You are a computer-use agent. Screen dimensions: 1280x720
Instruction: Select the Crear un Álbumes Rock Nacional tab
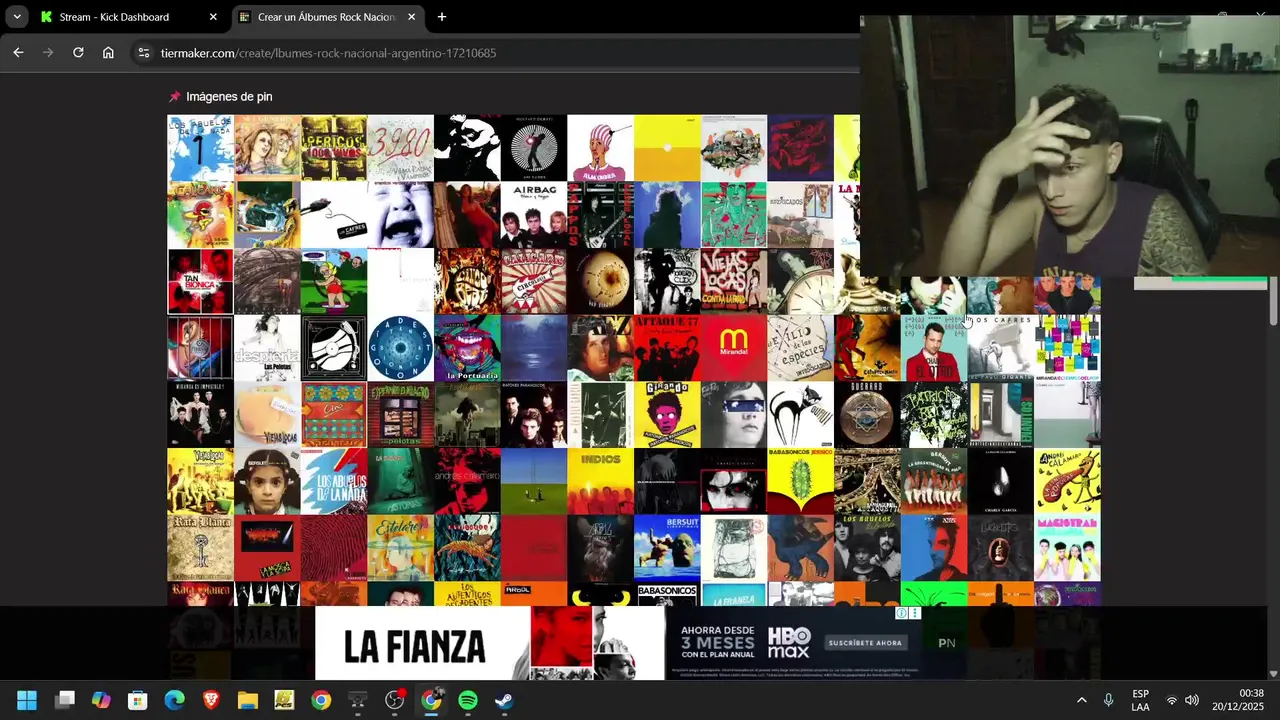coord(327,17)
